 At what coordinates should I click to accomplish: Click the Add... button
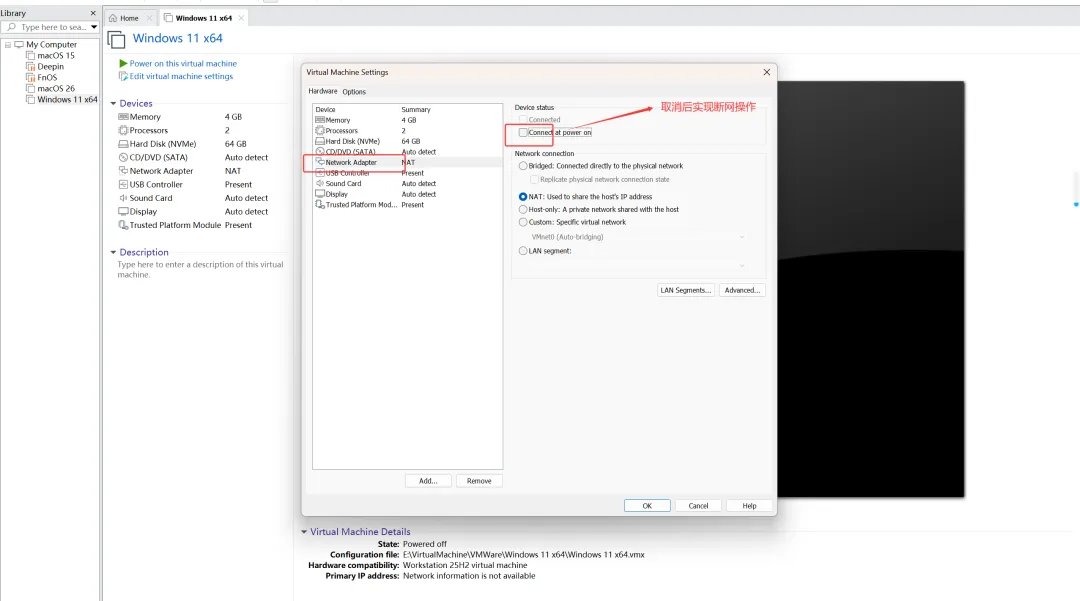[428, 481]
